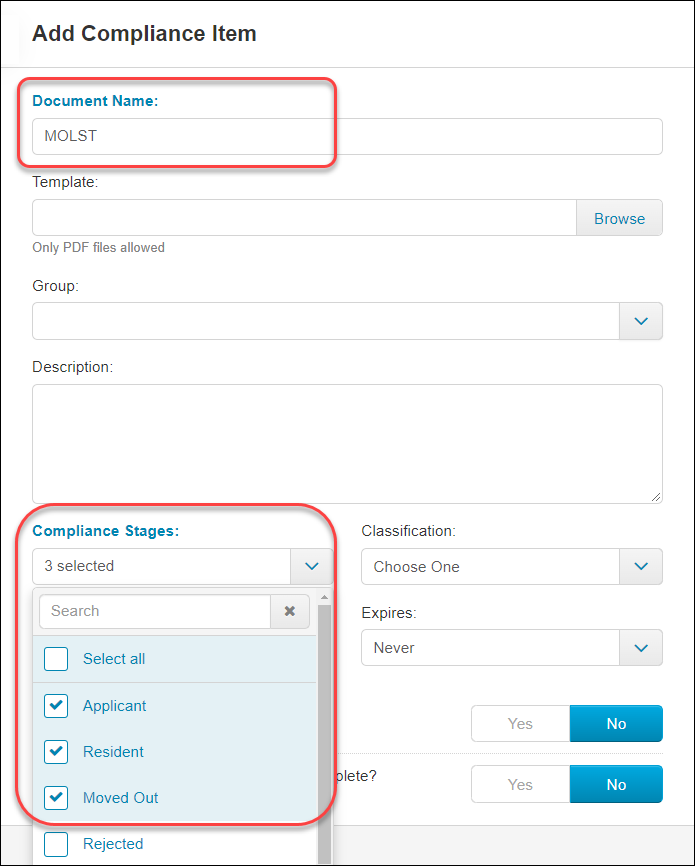
Task: Check the Rejected stage checkbox
Action: [x=56, y=844]
